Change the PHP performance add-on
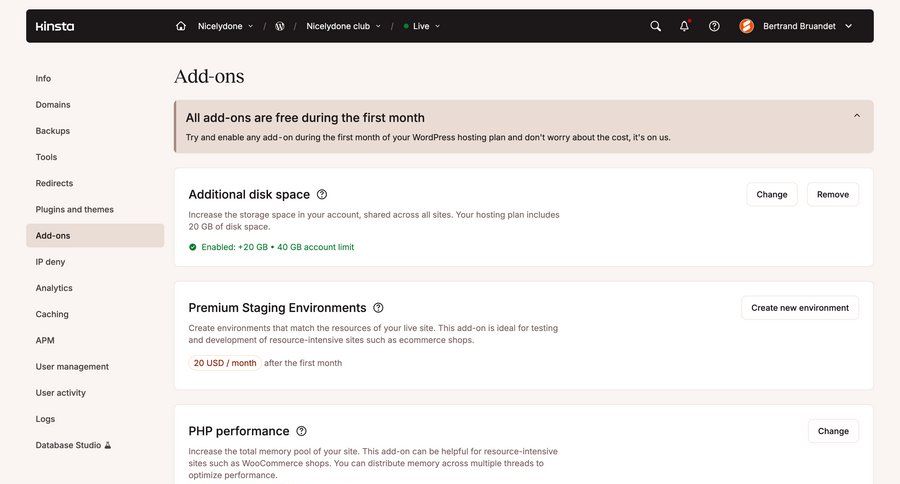This screenshot has height=484, width=900. point(833,431)
